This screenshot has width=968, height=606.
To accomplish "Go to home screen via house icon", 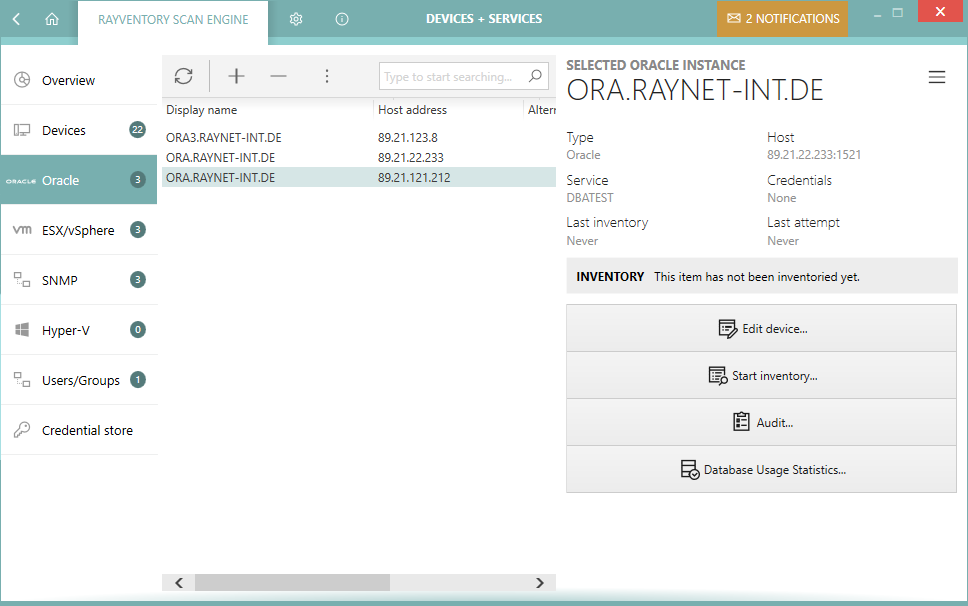I will (52, 19).
